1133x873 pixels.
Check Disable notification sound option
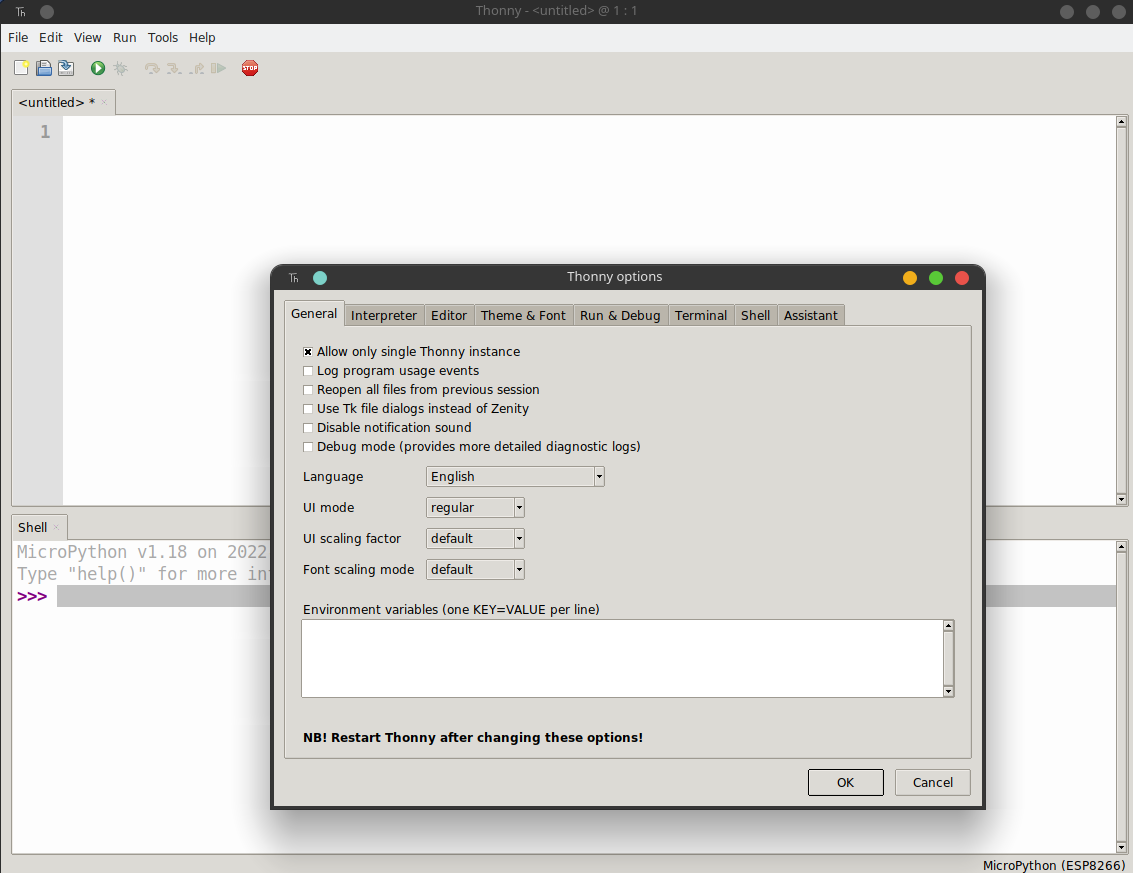308,428
